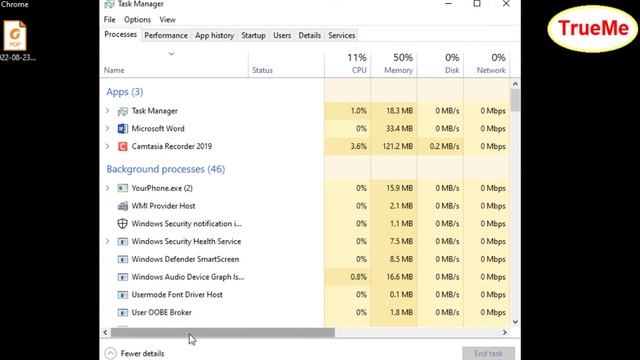The width and height of the screenshot is (640, 360).
Task: Switch to the Details tab
Action: 309,36
